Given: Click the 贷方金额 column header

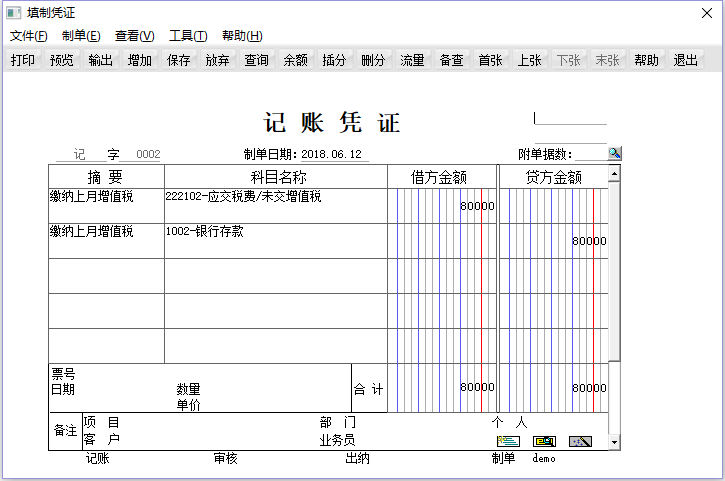Looking at the screenshot, I should (554, 177).
